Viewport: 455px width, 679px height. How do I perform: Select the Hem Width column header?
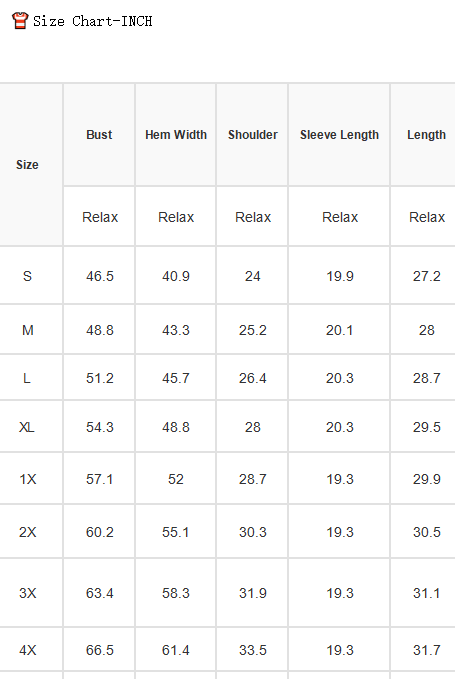point(176,135)
